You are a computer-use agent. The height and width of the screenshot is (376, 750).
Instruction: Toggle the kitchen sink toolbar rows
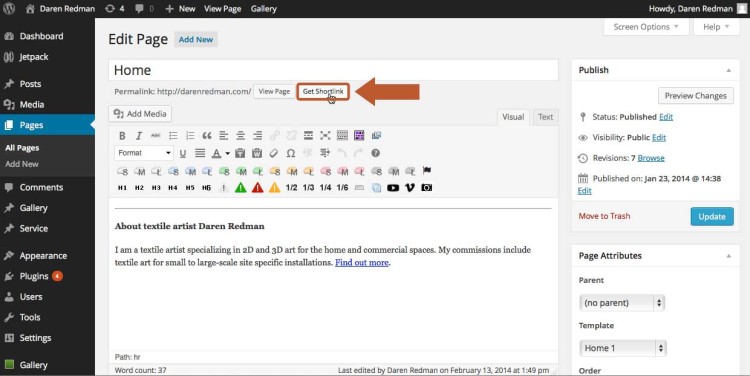pyautogui.click(x=342, y=136)
